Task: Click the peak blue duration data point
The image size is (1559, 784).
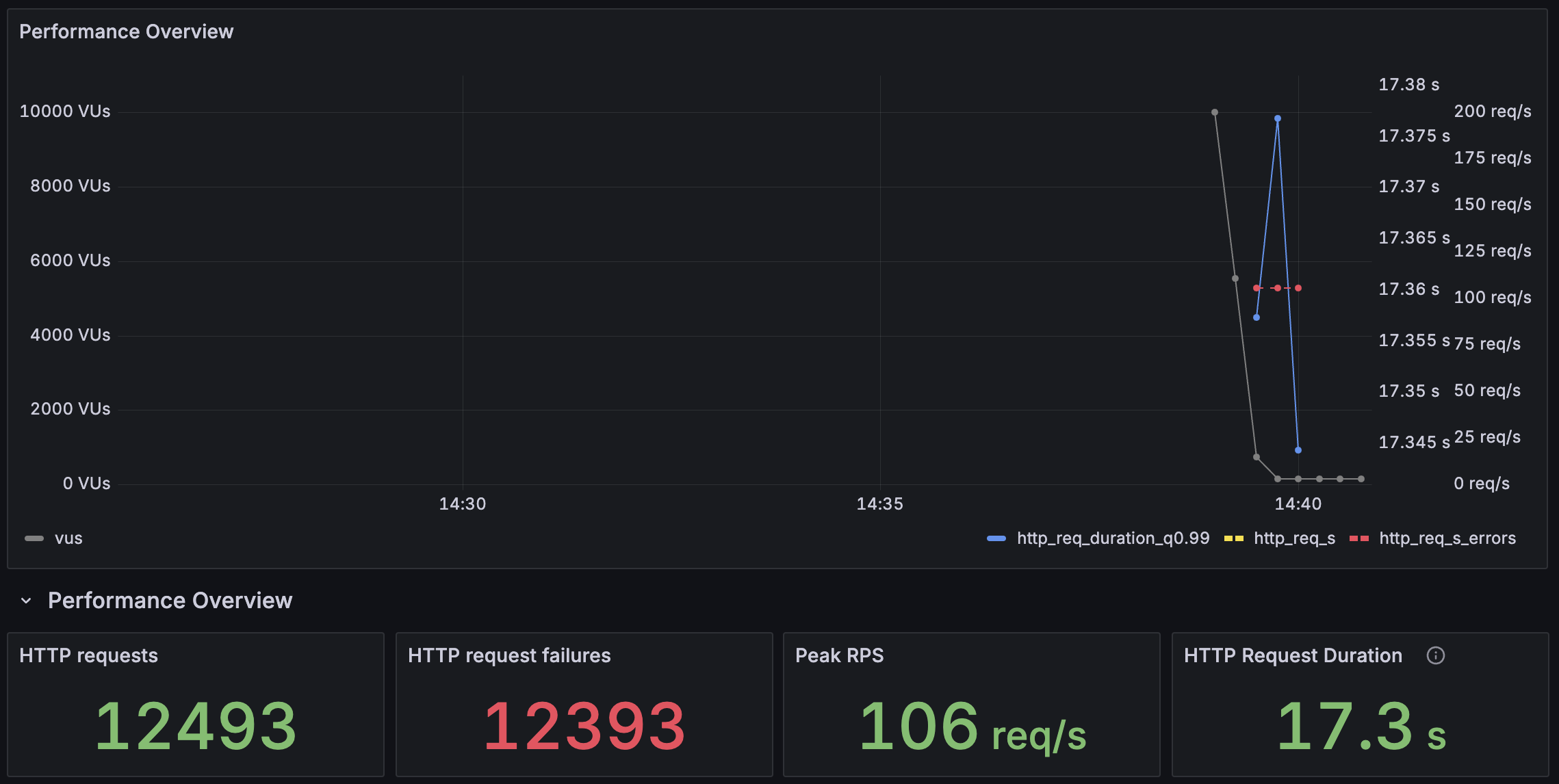Action: (1277, 118)
